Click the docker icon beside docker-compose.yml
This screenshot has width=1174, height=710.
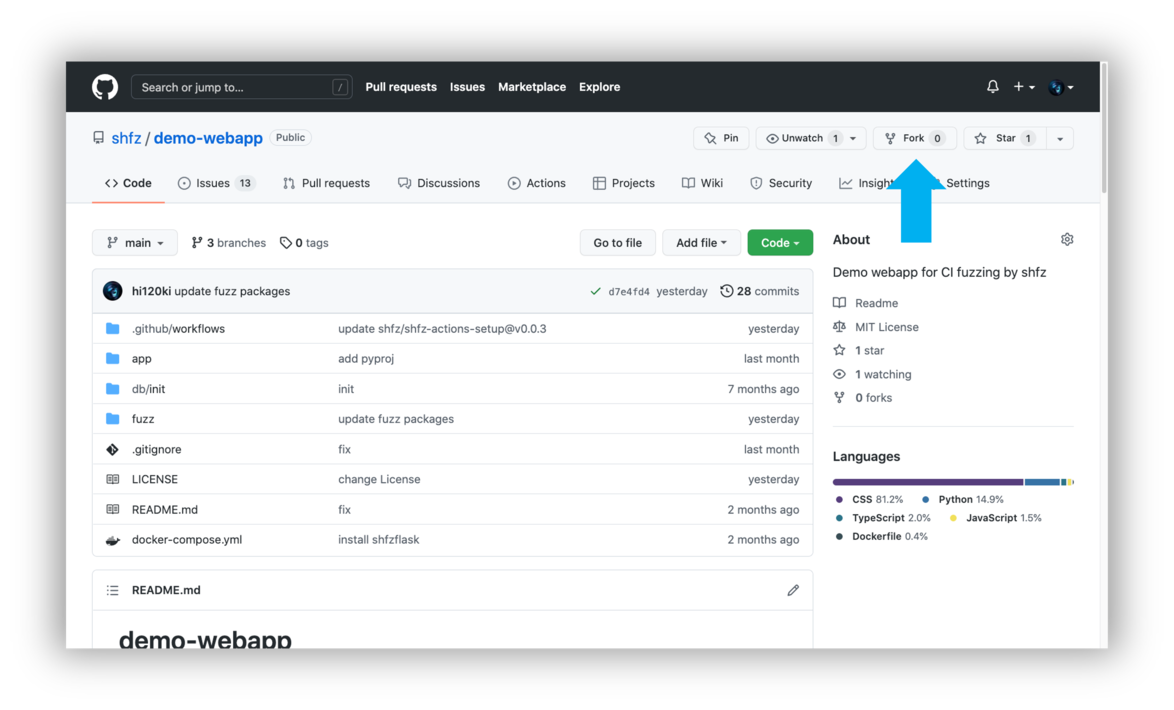[112, 540]
